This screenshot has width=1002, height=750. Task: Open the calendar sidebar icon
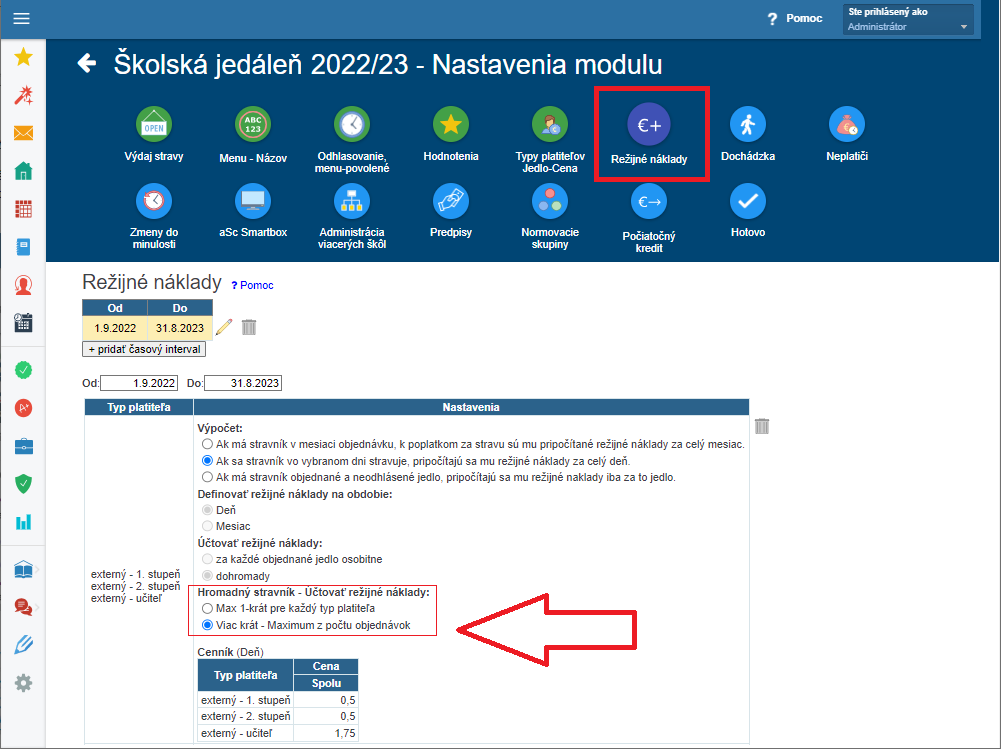click(24, 323)
